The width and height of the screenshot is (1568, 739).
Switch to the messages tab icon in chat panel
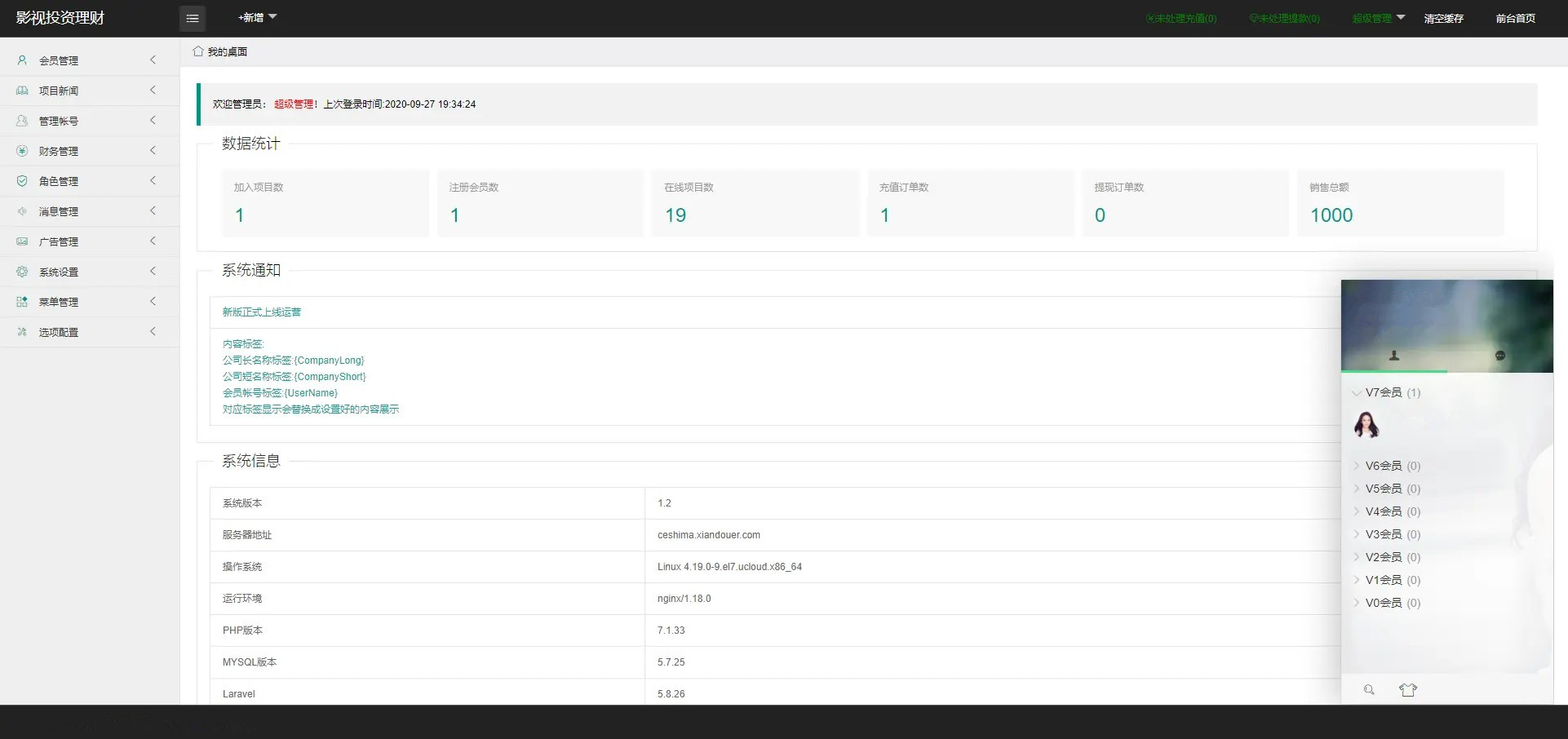tap(1500, 356)
